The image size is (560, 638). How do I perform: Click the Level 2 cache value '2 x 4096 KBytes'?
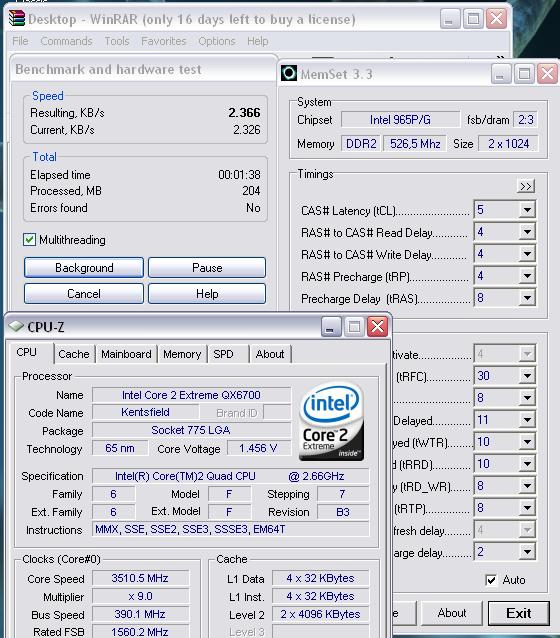tap(320, 614)
